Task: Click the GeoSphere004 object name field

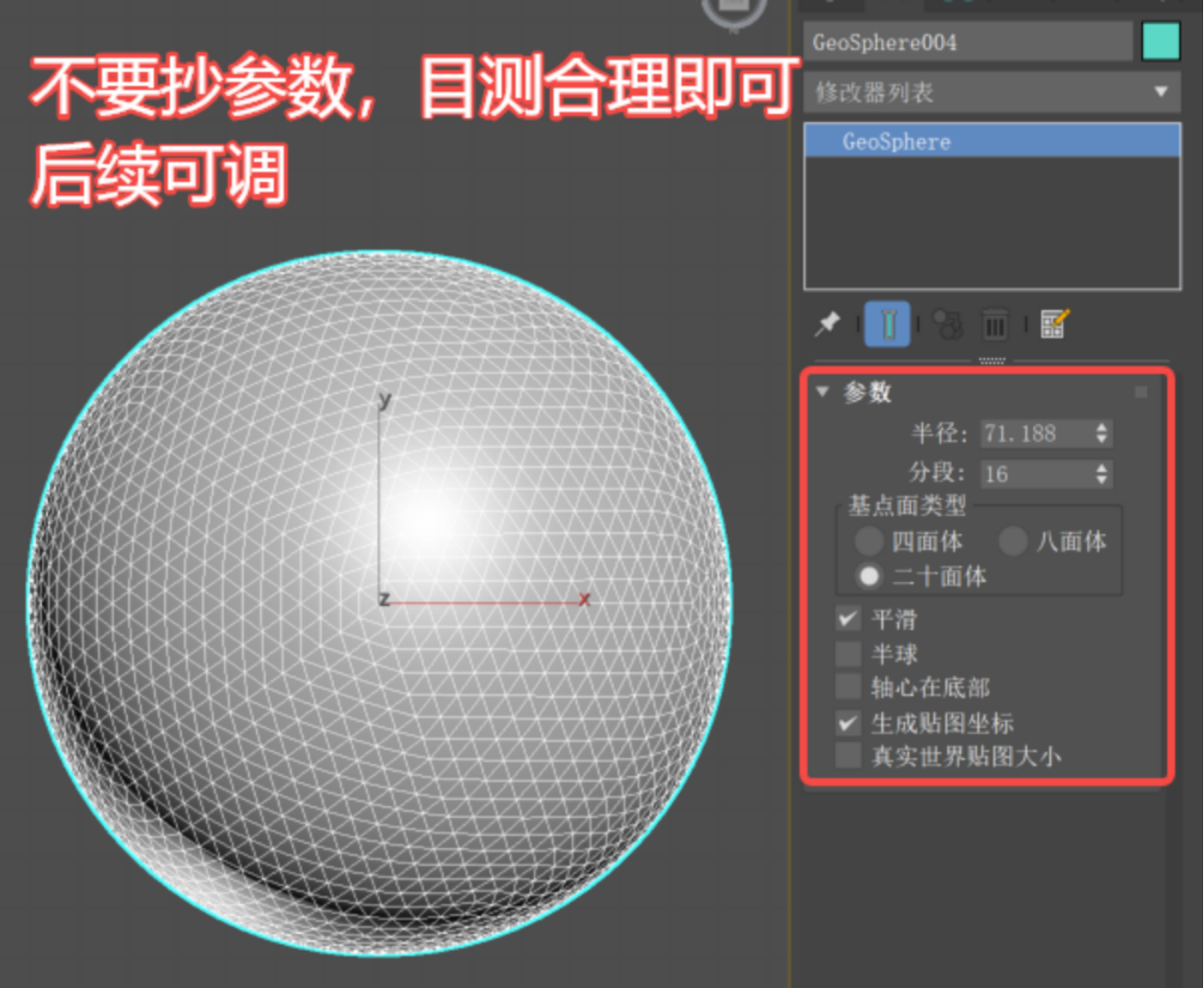Action: click(x=967, y=42)
